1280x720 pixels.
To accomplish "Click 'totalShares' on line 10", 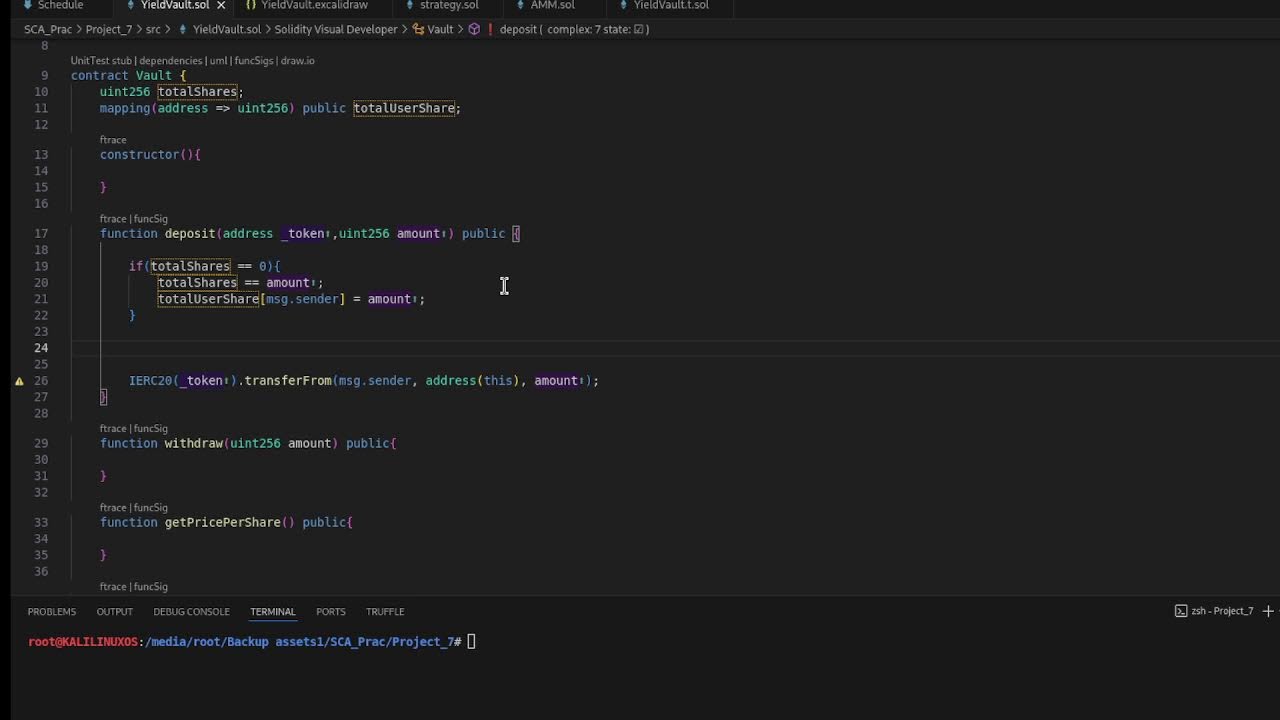I will pos(197,92).
